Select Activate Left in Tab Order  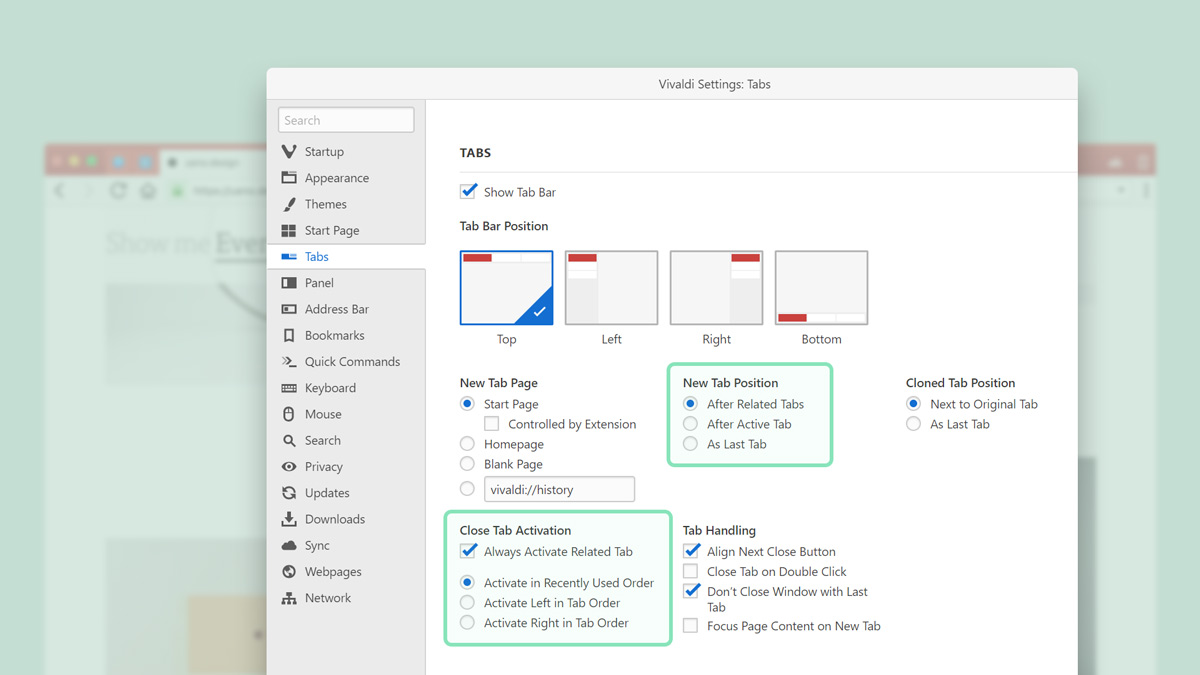point(467,602)
